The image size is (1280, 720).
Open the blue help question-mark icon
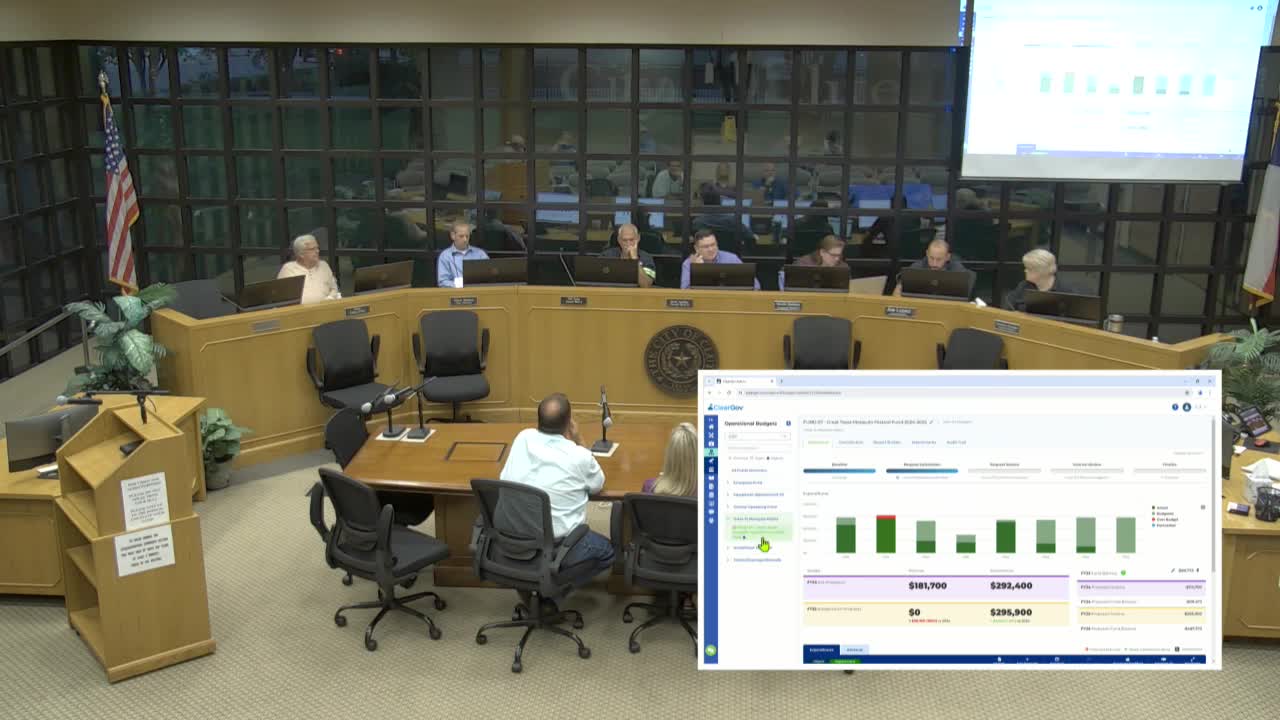1175,407
